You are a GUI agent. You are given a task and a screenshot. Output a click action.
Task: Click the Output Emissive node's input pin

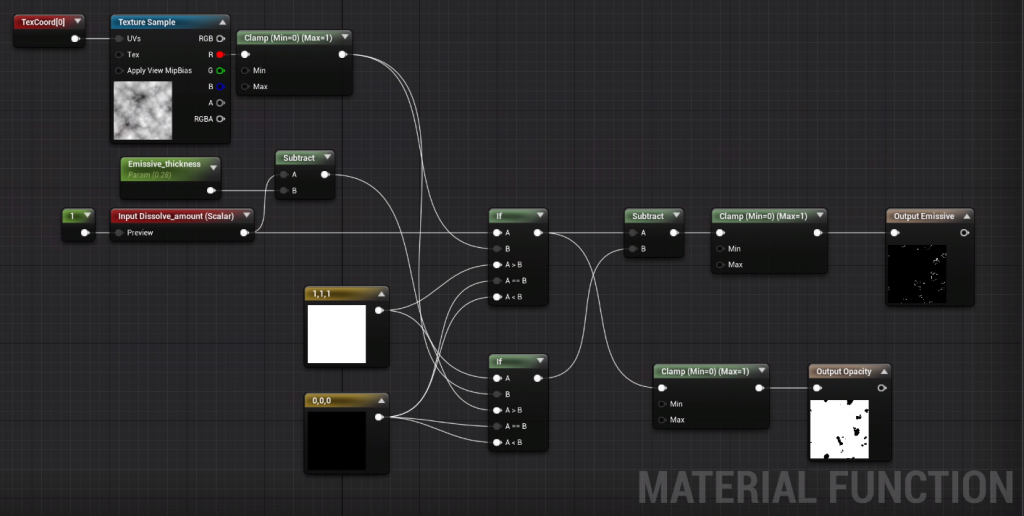pos(896,233)
